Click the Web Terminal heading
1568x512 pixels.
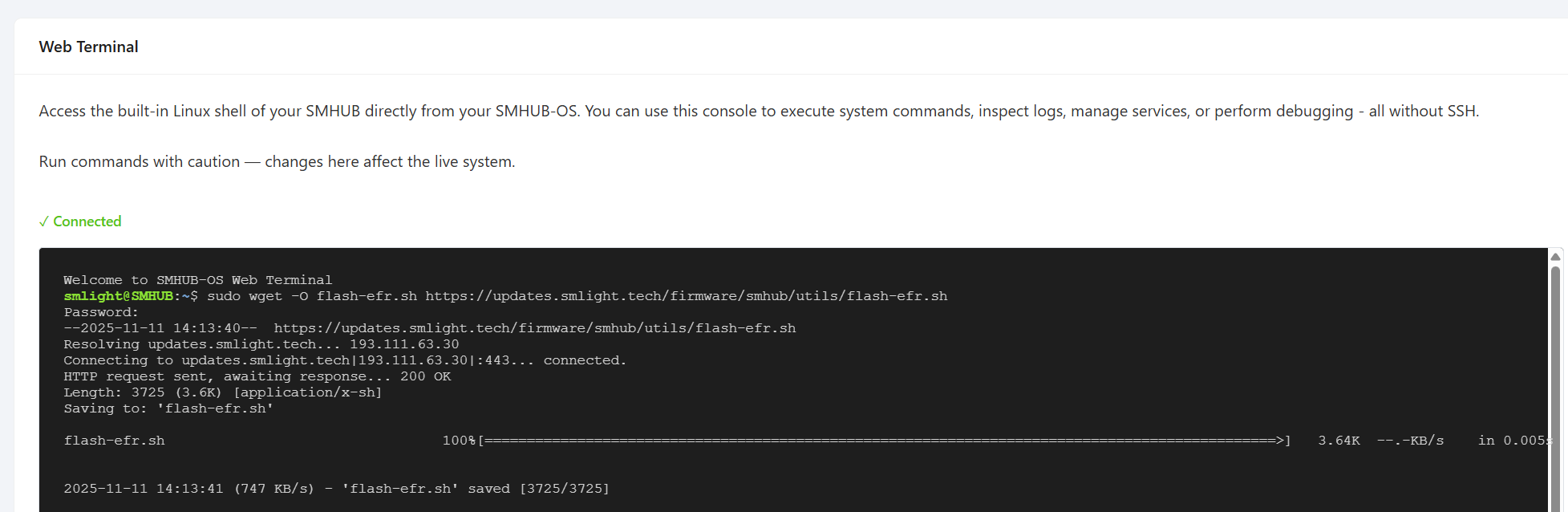88,47
